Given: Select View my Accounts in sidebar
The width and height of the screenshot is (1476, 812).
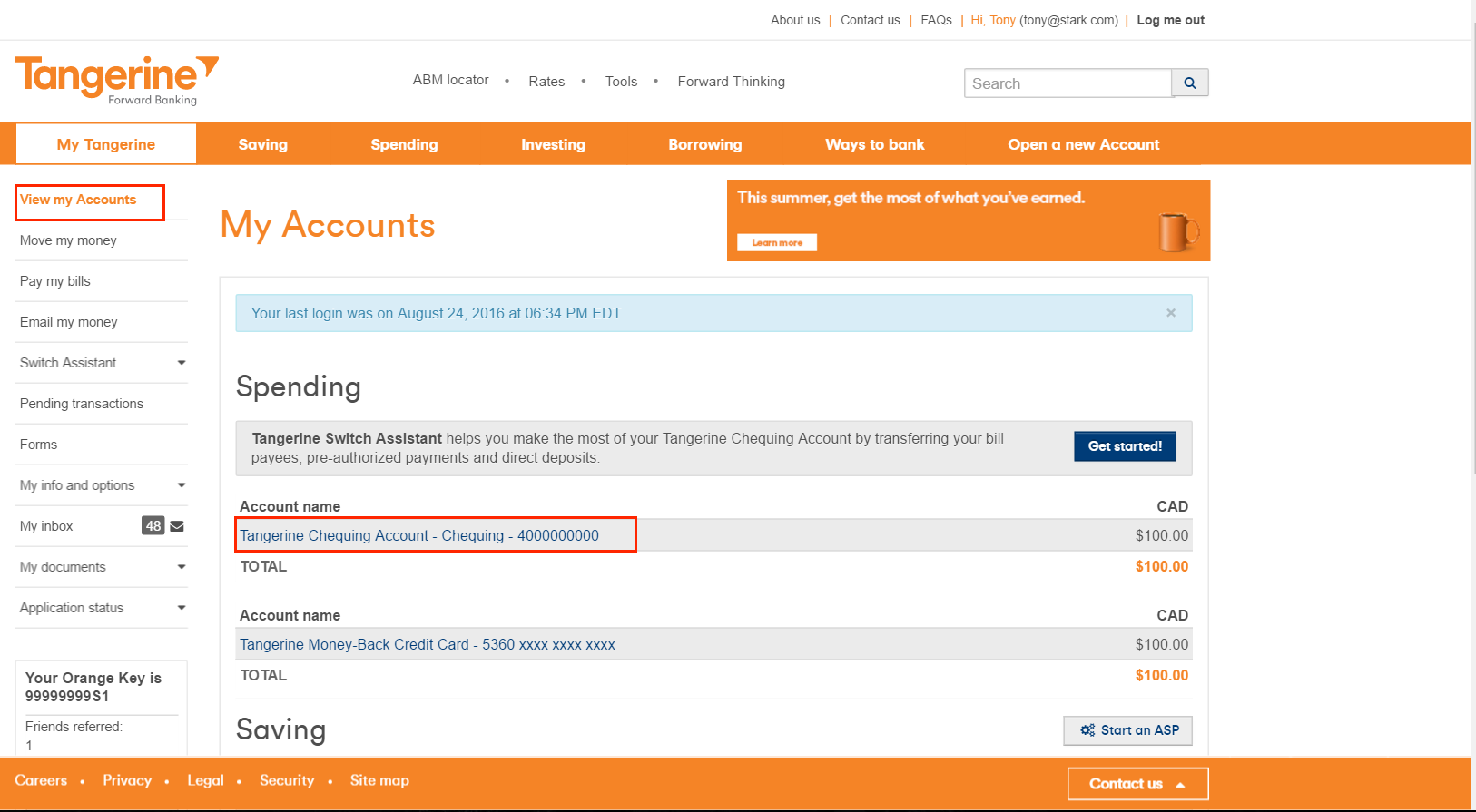Looking at the screenshot, I should pyautogui.click(x=78, y=200).
